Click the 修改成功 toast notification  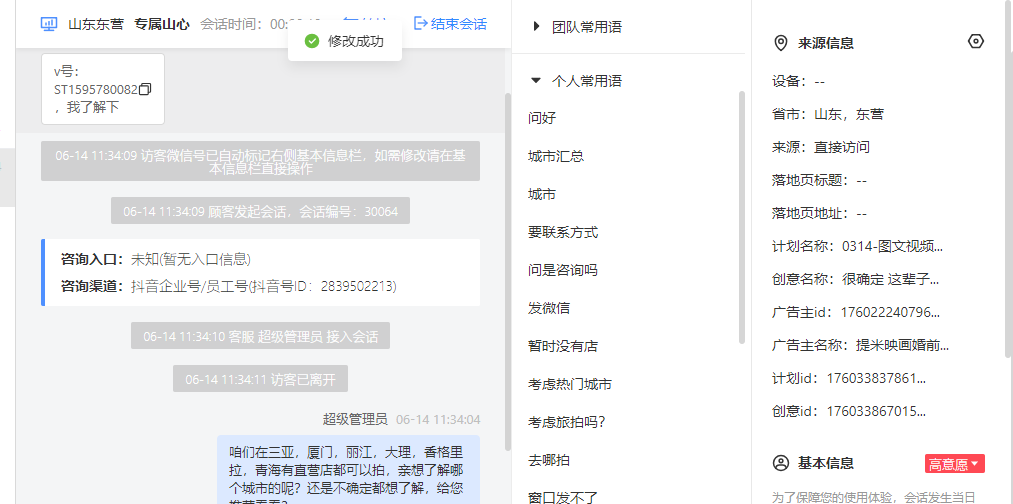pyautogui.click(x=345, y=41)
